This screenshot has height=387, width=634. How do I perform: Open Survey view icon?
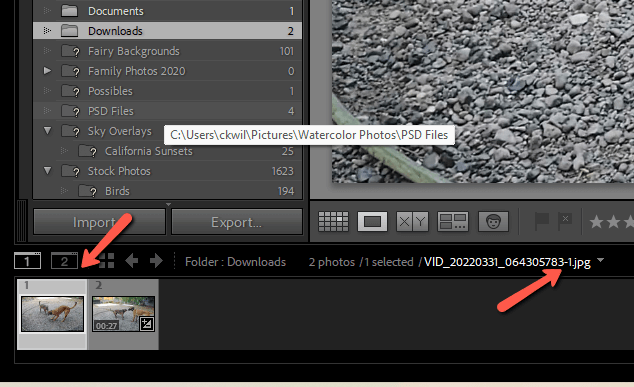pyautogui.click(x=453, y=222)
